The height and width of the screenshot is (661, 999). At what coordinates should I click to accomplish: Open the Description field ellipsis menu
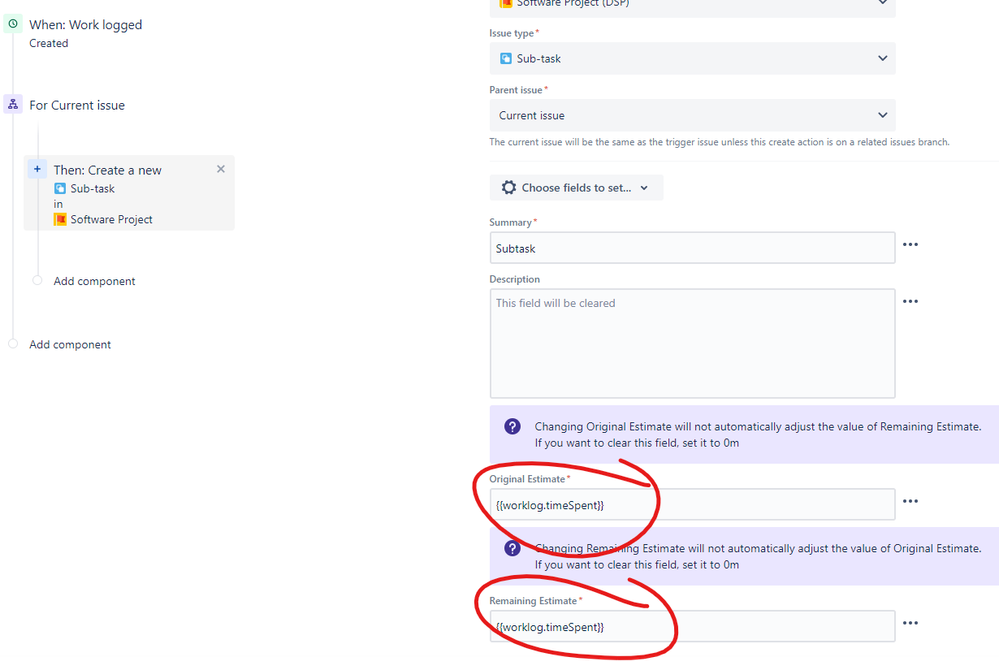pyautogui.click(x=910, y=300)
